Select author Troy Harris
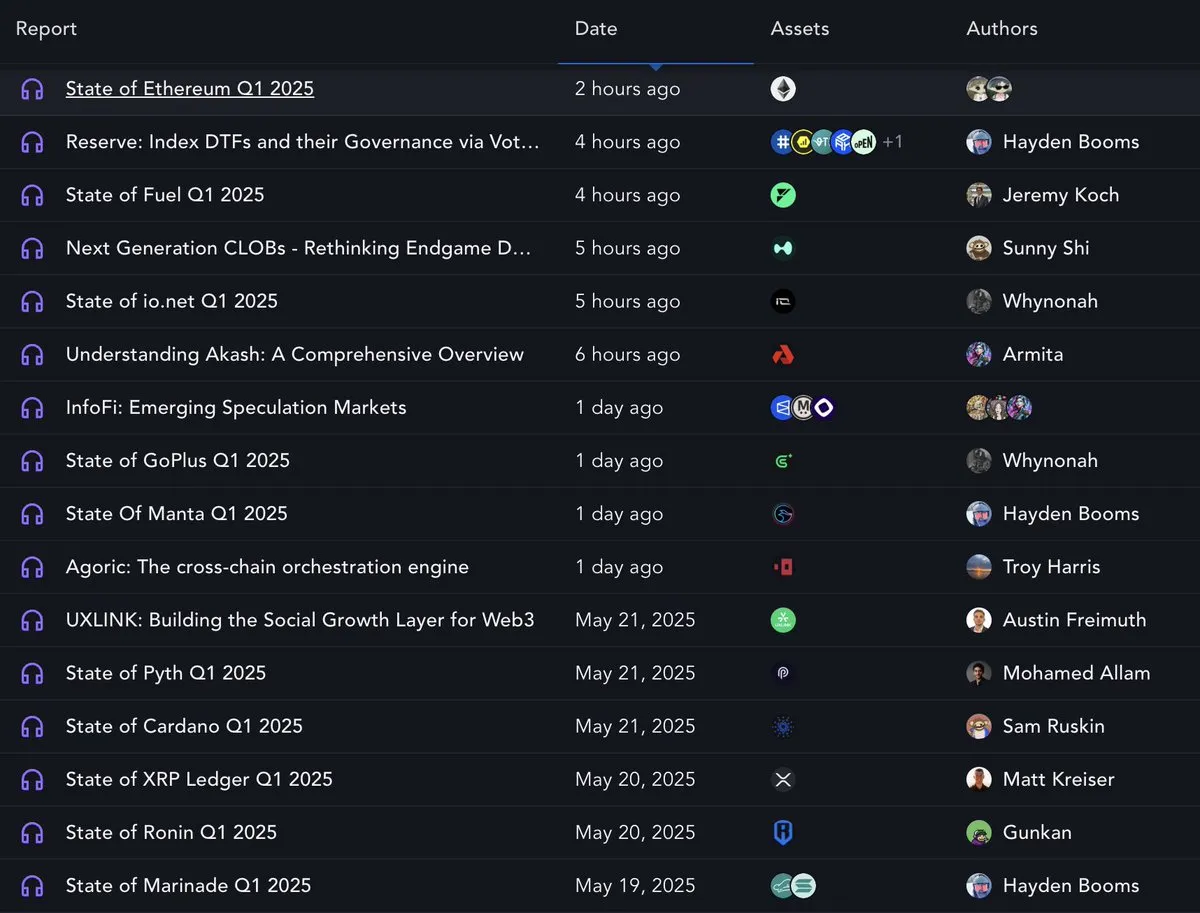Image resolution: width=1200 pixels, height=913 pixels. 1051,567
